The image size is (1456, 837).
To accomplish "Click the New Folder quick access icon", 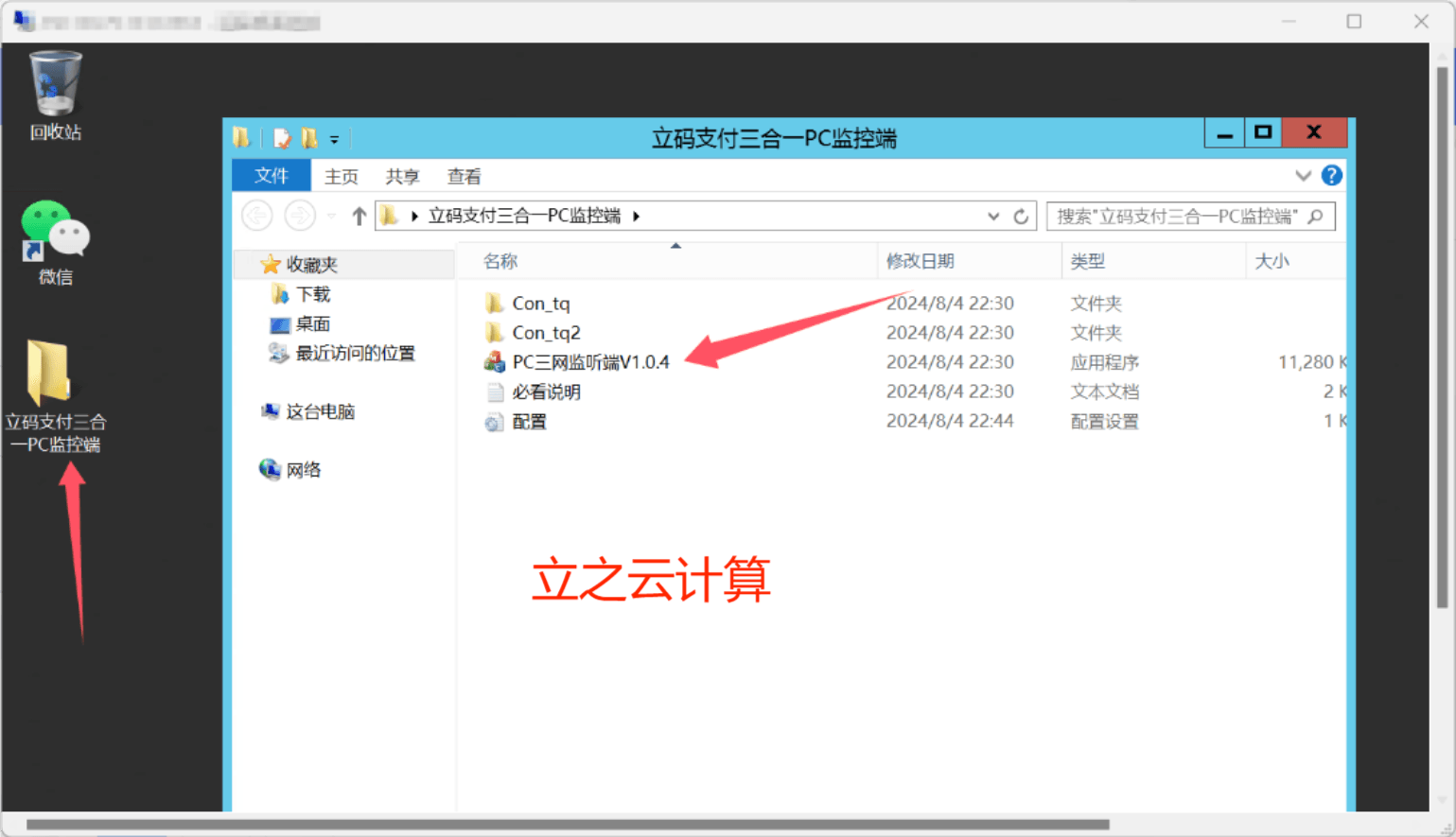I will coord(309,138).
